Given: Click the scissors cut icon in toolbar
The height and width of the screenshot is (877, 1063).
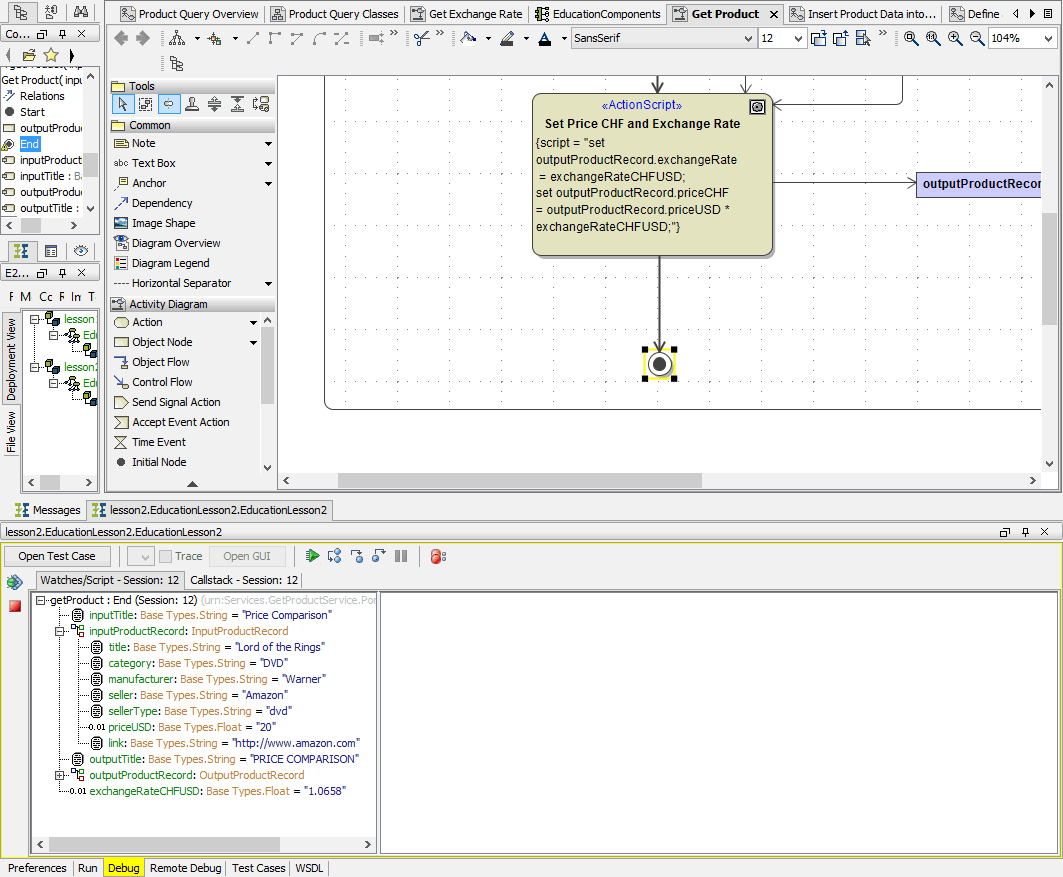Looking at the screenshot, I should pos(422,38).
